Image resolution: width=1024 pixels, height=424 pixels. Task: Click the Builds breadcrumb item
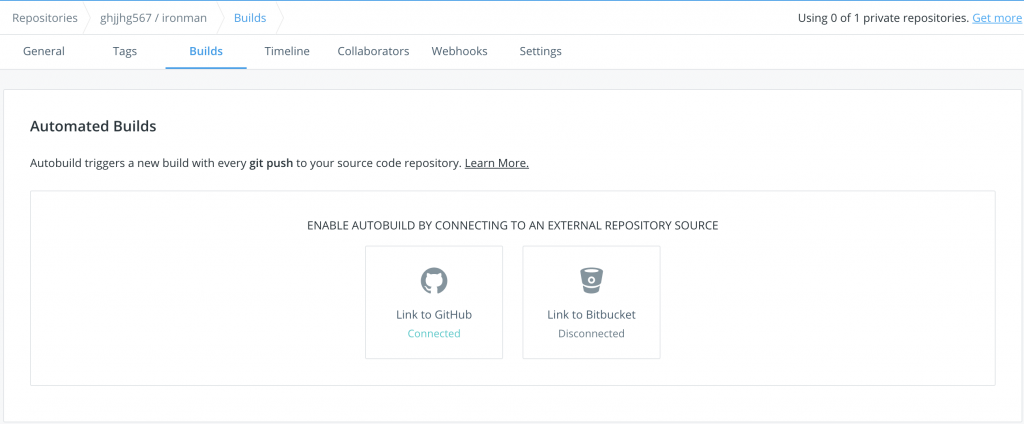click(x=250, y=18)
